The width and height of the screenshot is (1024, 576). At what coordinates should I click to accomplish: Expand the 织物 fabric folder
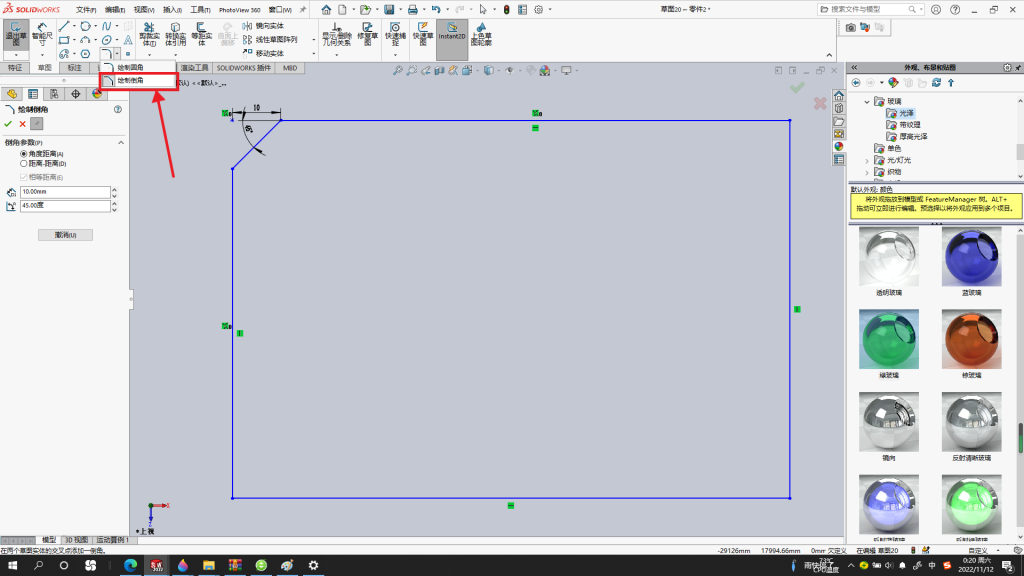(867, 172)
